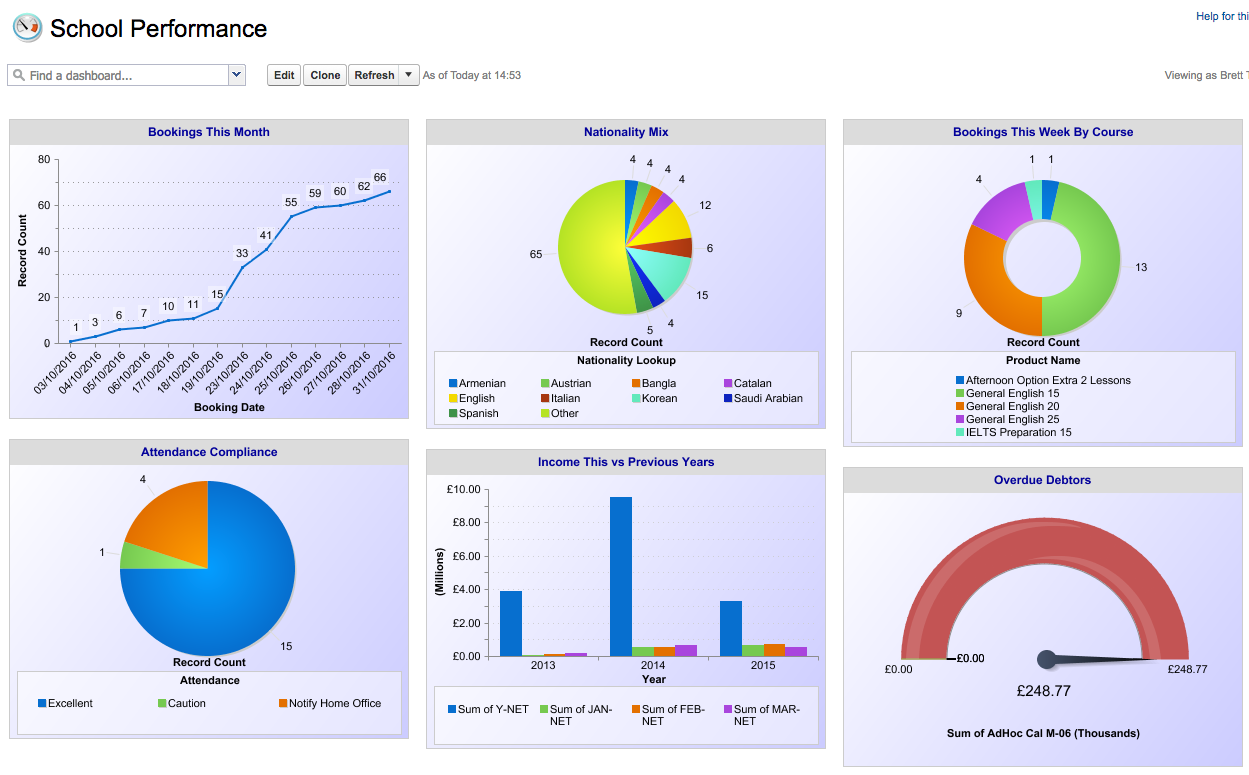1249x775 pixels.
Task: Click the School Performance dashboard logo icon
Action: pos(27,28)
